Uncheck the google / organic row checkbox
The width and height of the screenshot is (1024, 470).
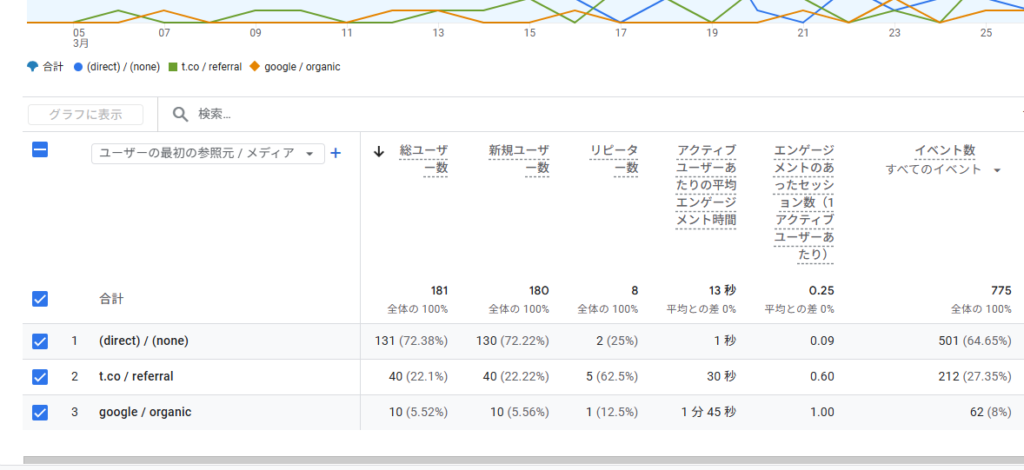[40, 413]
